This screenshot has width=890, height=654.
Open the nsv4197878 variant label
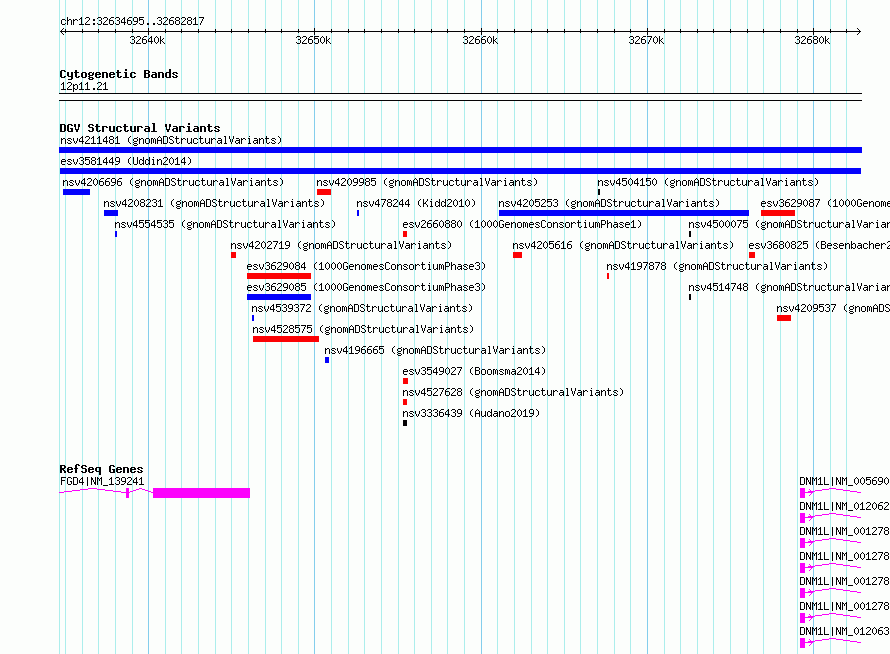[x=717, y=266]
